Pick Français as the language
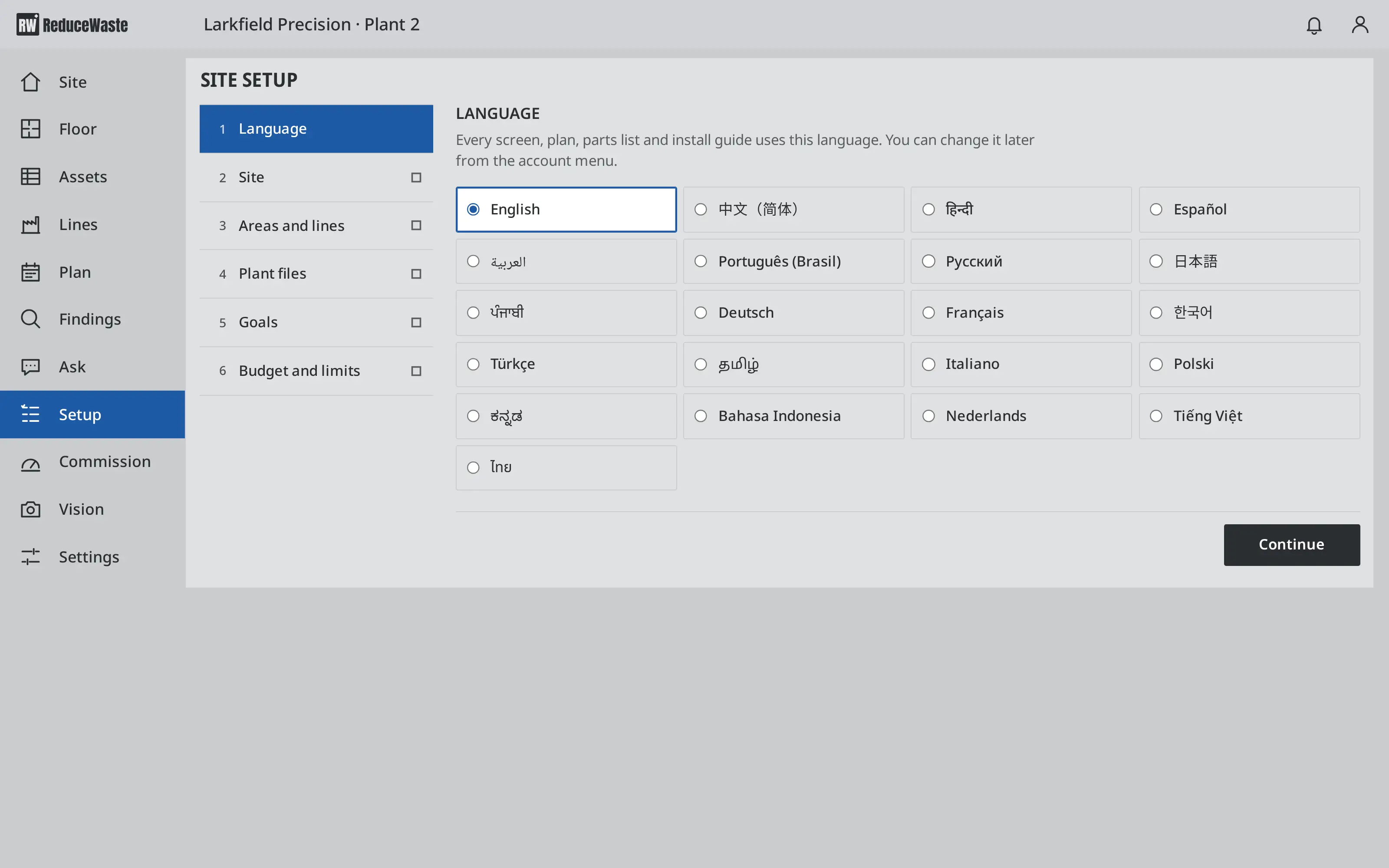Screen dimensions: 1389x868 click(x=1021, y=313)
